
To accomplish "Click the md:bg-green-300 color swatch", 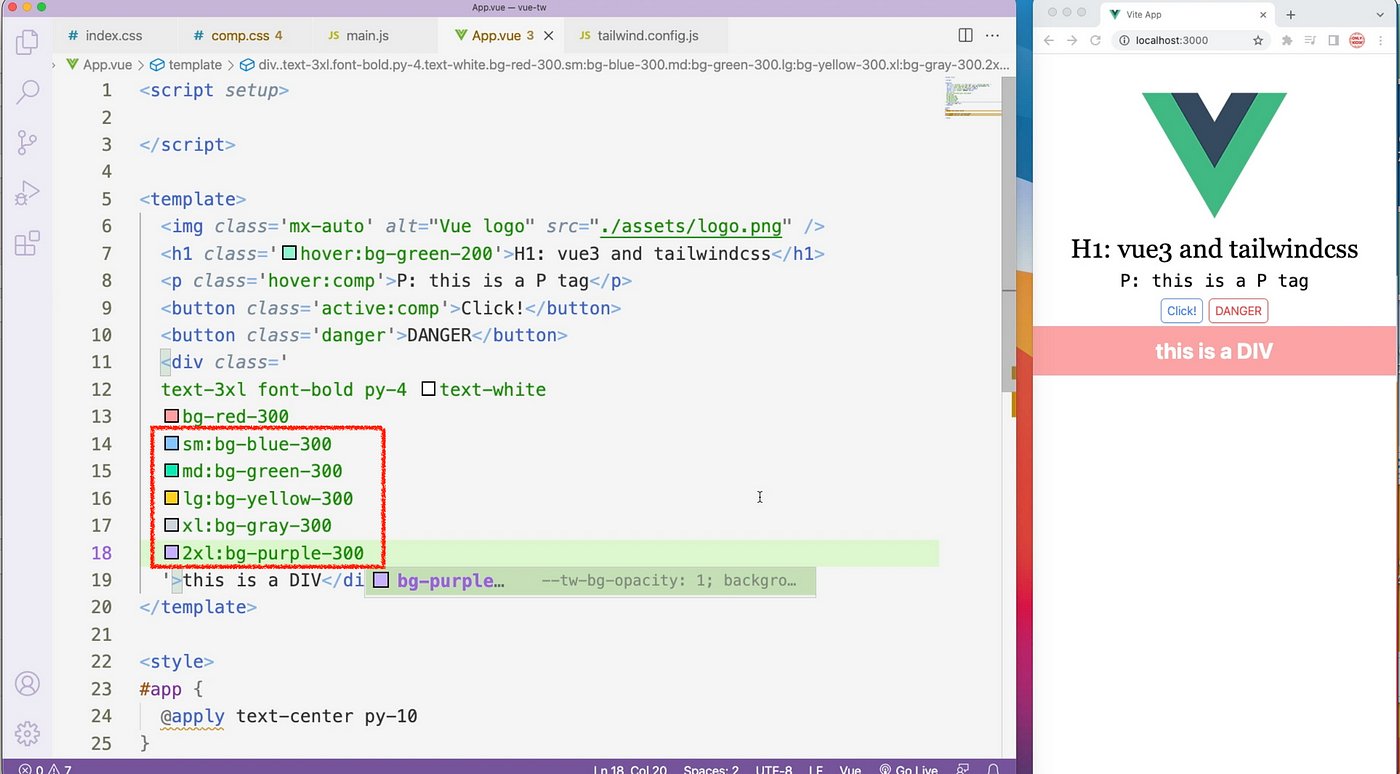I will click(x=171, y=470).
